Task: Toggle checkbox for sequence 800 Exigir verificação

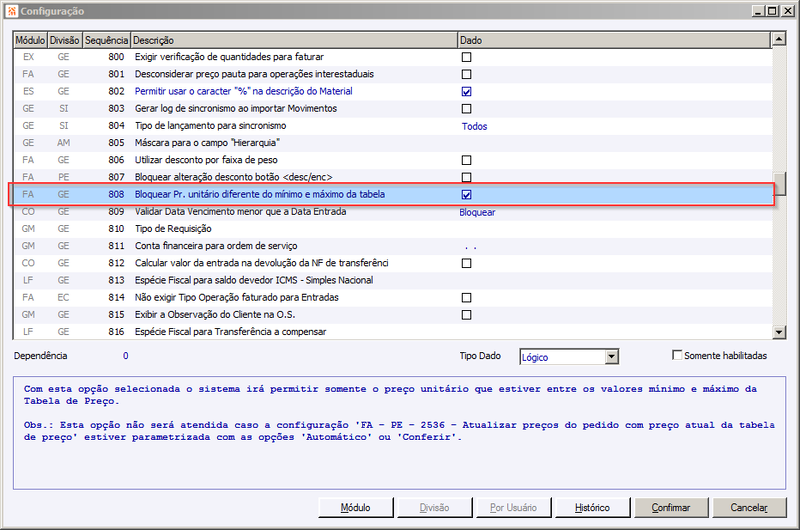Action: click(x=466, y=57)
